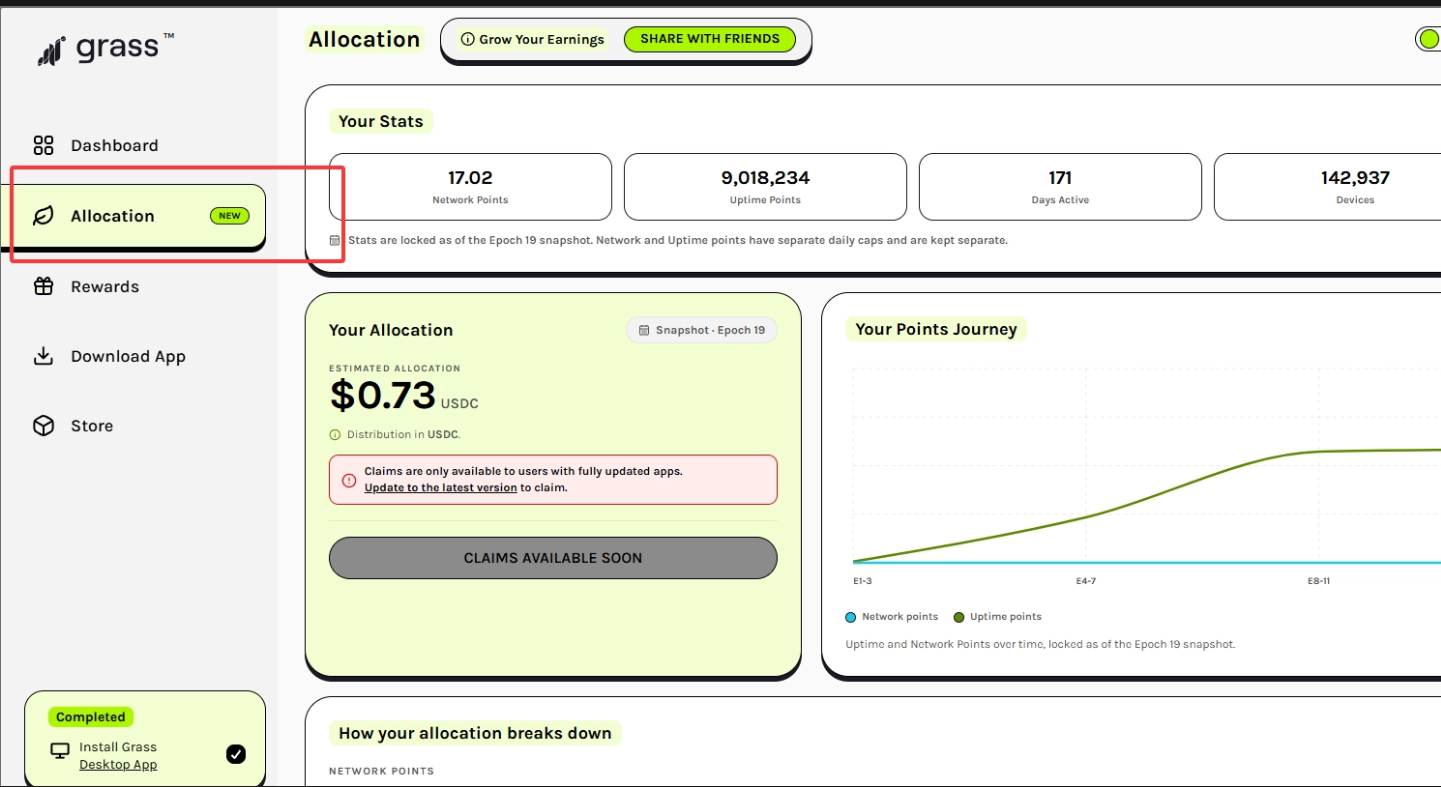Click the CLAIMS AVAILABLE SOON button
The image size is (1441, 787).
(553, 558)
